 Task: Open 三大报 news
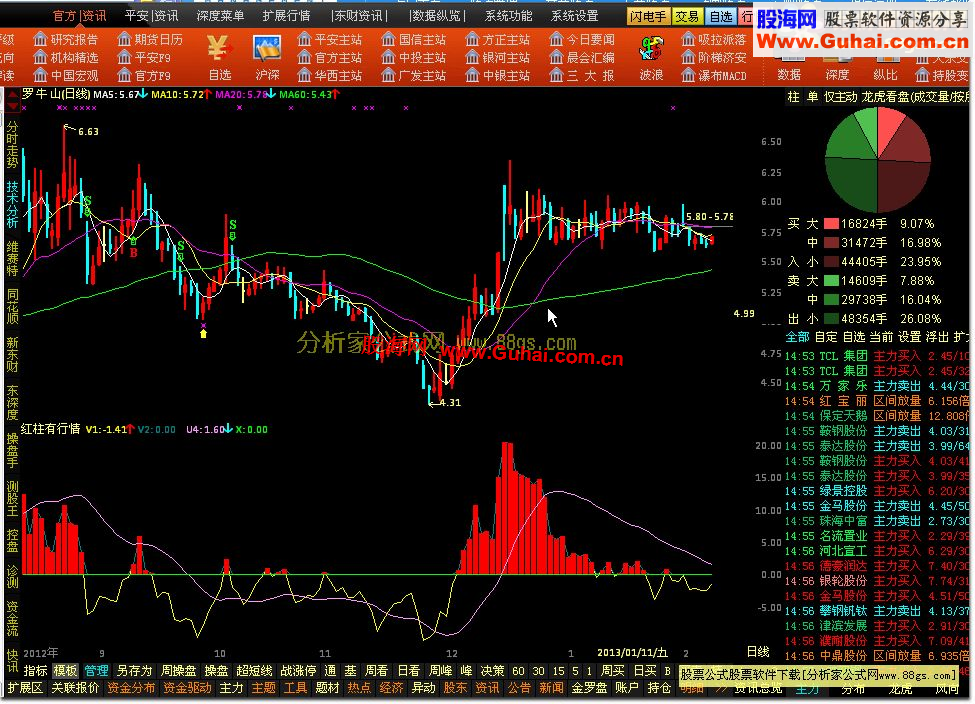(582, 76)
